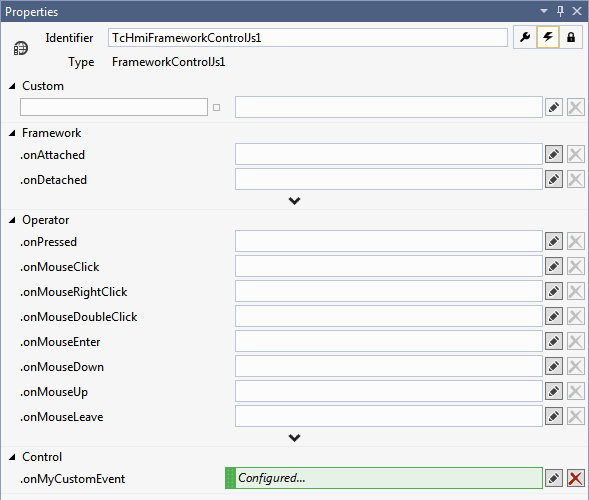Screen dimensions: 589x500
Task: Edit .onDetached event with pencil icon
Action: point(554,179)
